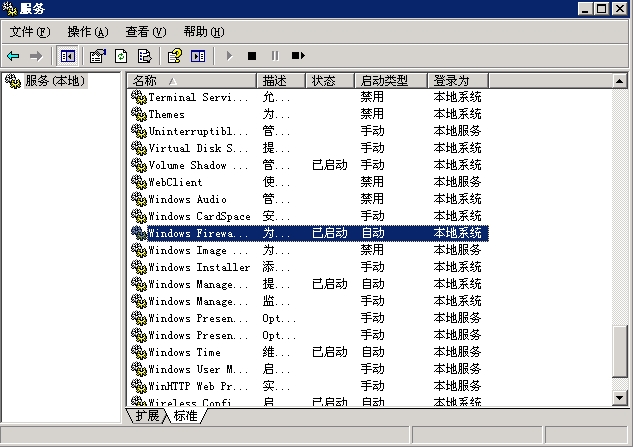Viewport: 633px width, 447px height.
Task: Click the Start Service play icon
Action: click(229, 56)
